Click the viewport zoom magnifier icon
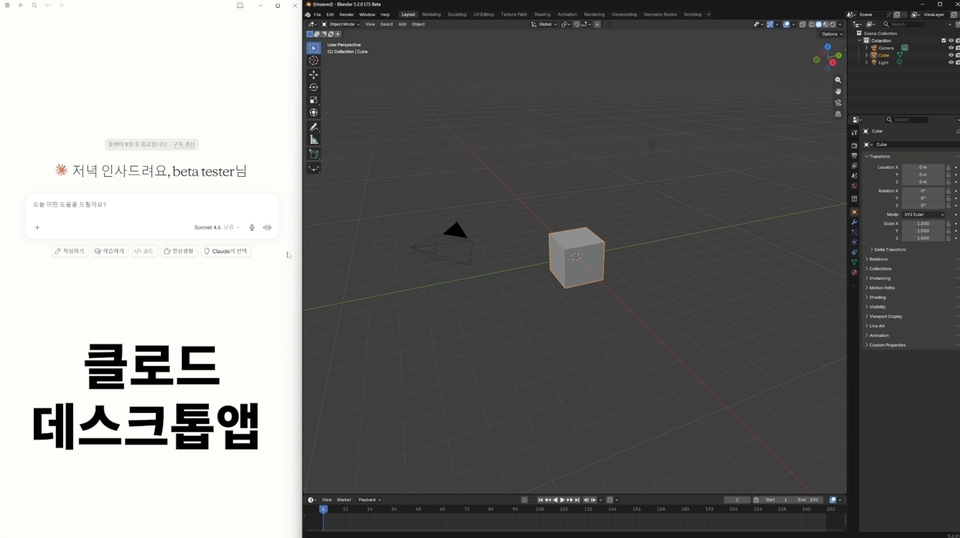 pyautogui.click(x=838, y=80)
